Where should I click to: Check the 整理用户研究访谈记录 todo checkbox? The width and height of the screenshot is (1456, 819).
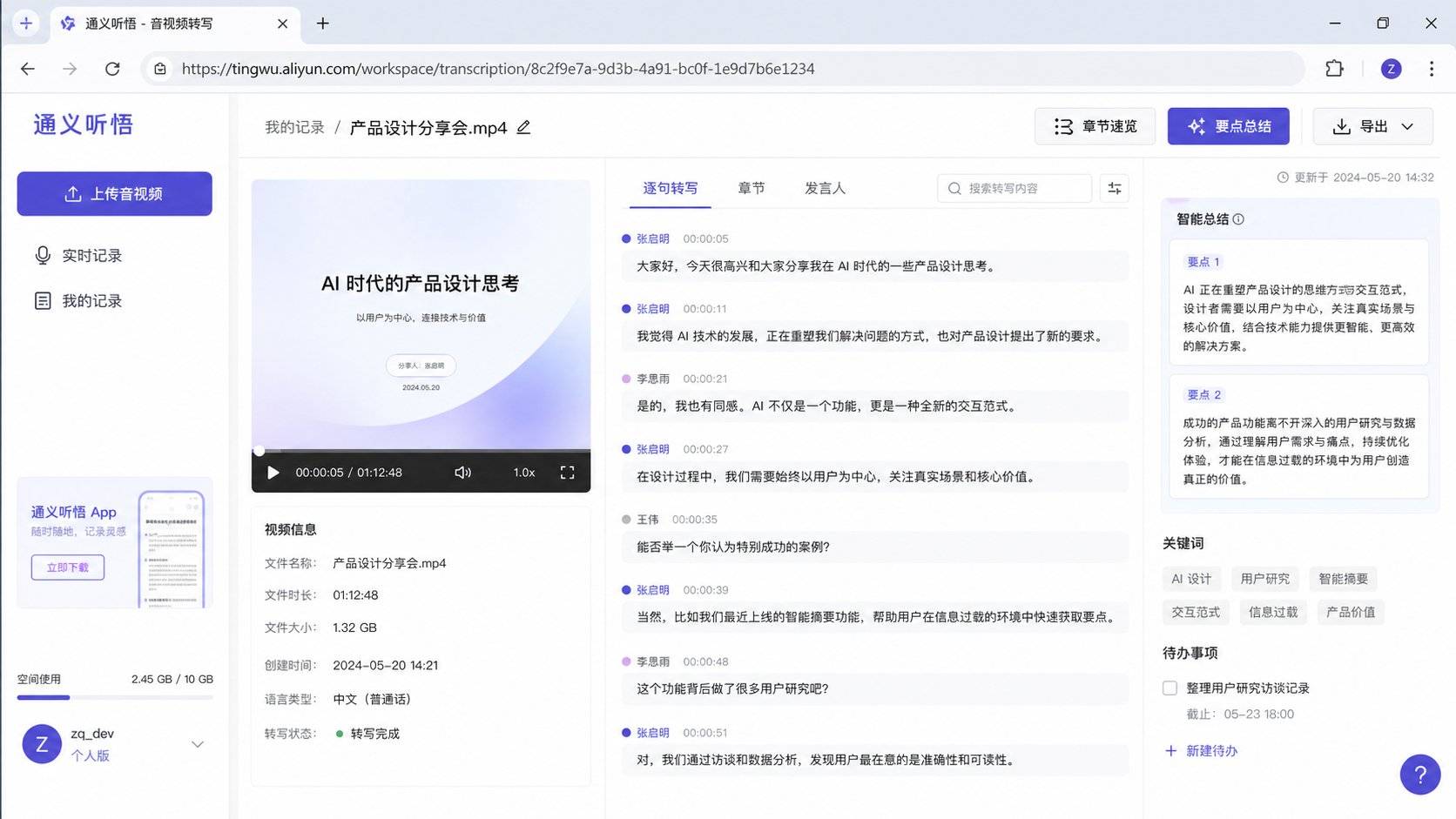[1170, 688]
